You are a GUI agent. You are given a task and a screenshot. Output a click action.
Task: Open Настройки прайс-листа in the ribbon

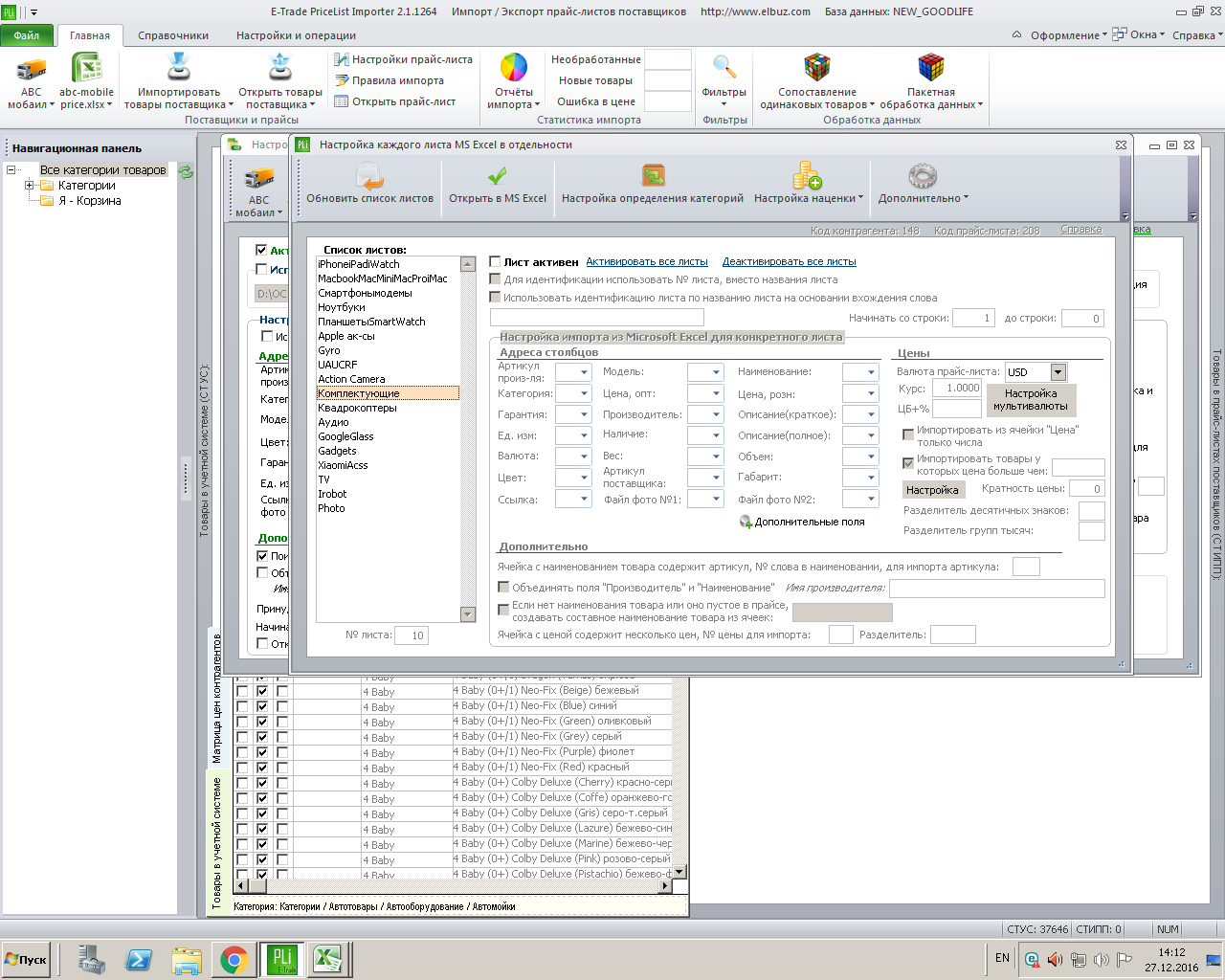[403, 59]
